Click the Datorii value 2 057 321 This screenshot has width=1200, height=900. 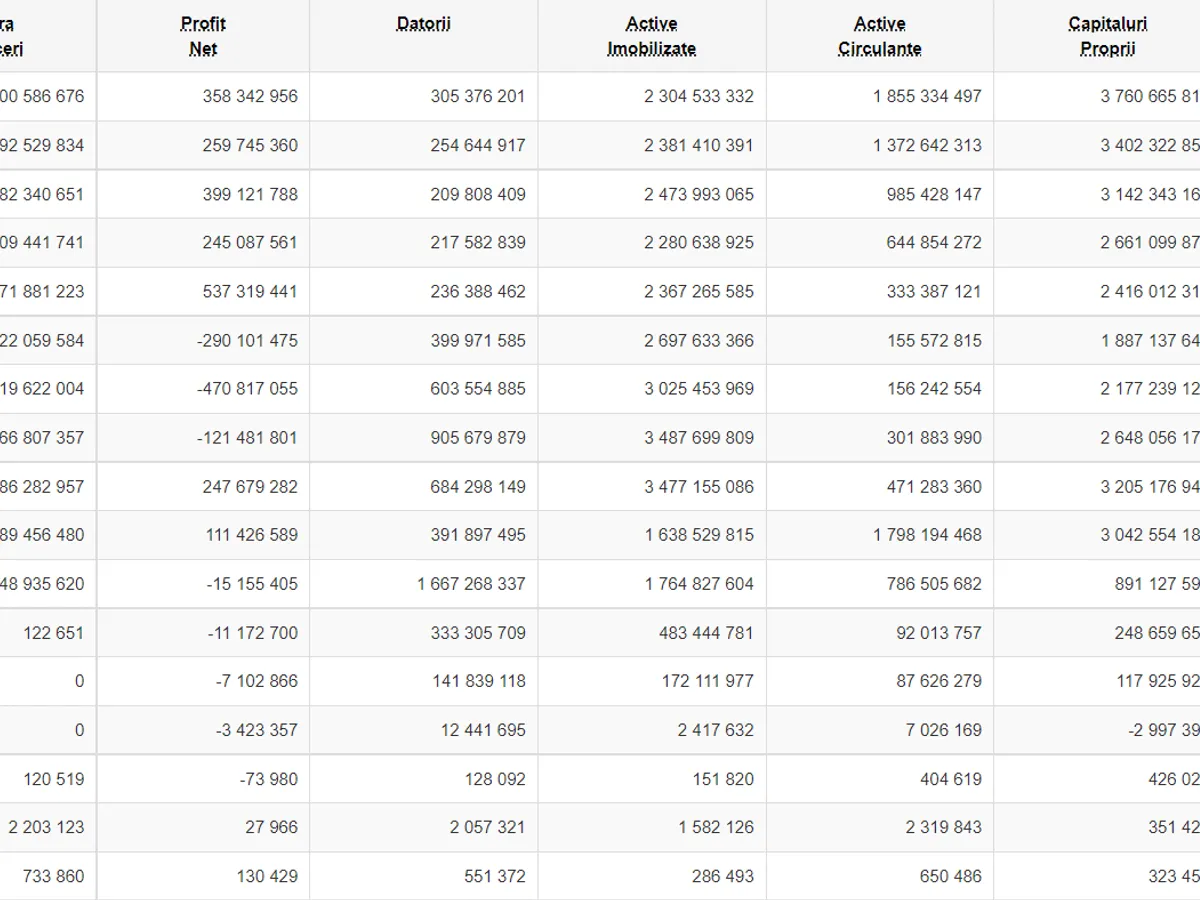[x=494, y=827]
